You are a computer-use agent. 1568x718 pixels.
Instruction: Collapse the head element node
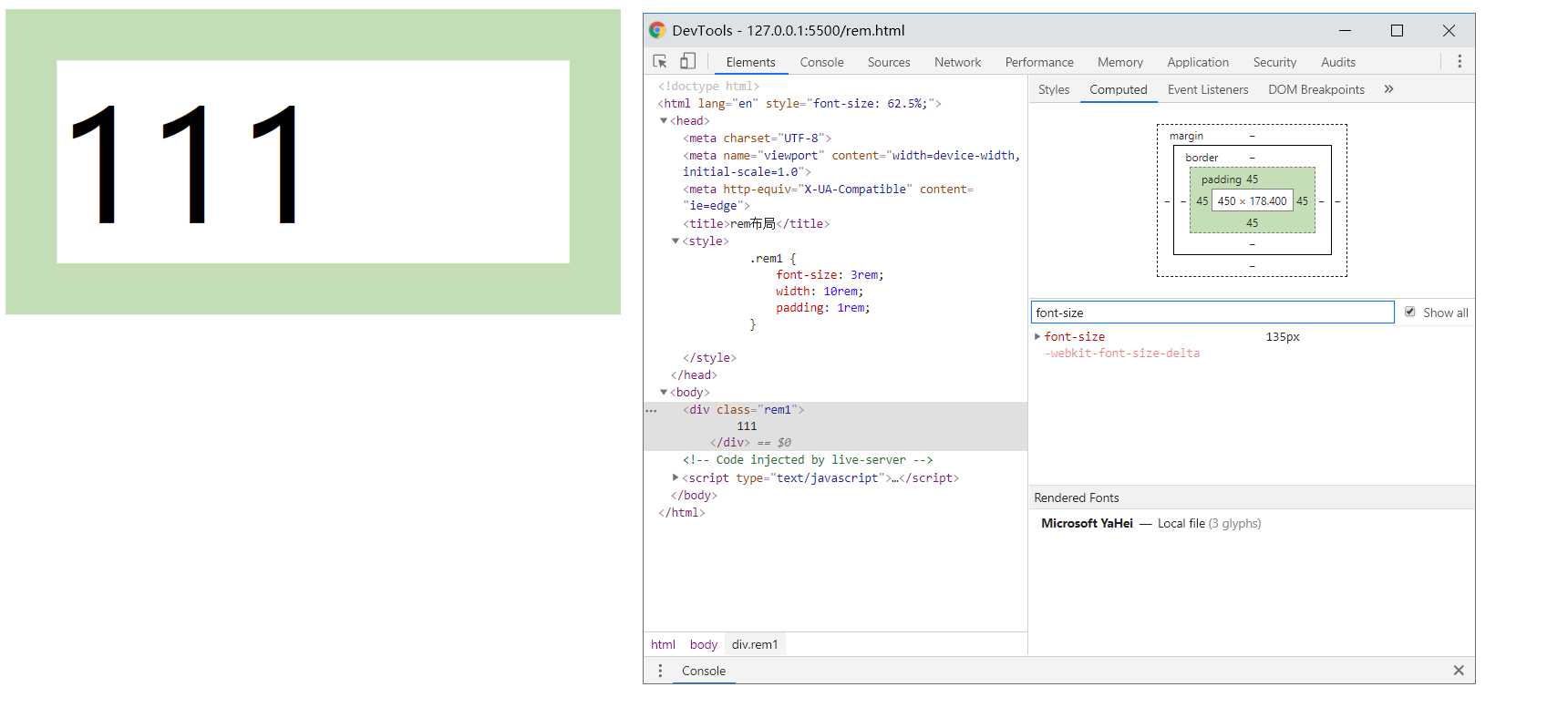point(663,120)
